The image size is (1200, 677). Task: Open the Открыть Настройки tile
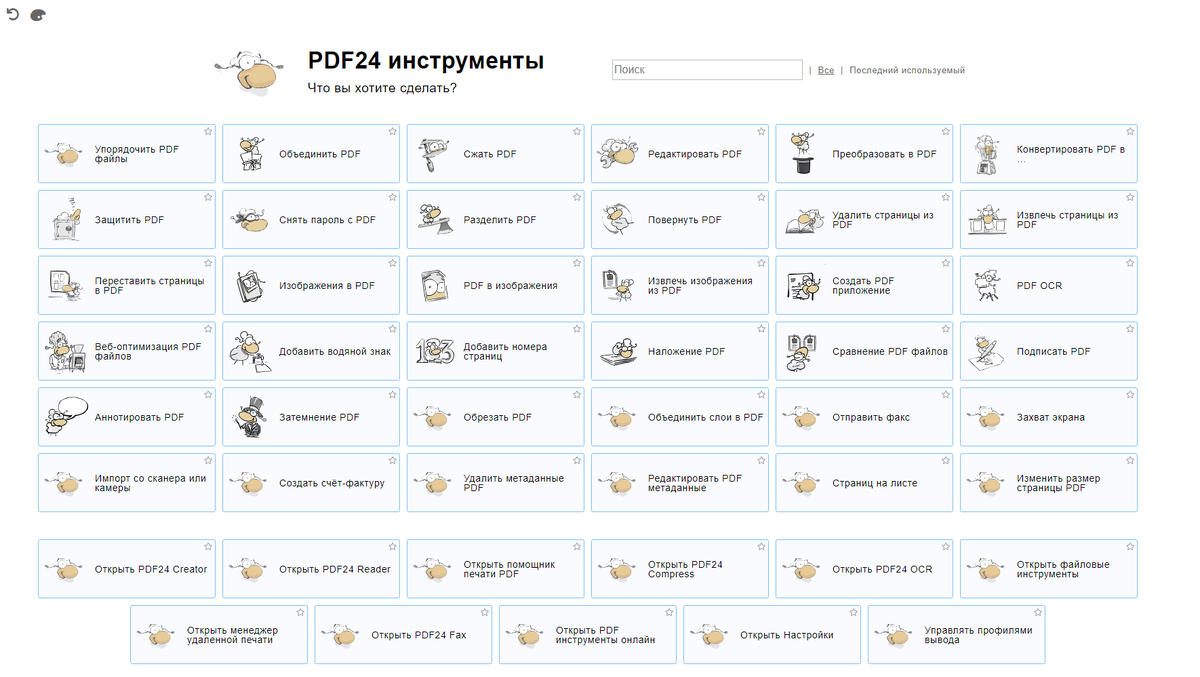(x=772, y=635)
